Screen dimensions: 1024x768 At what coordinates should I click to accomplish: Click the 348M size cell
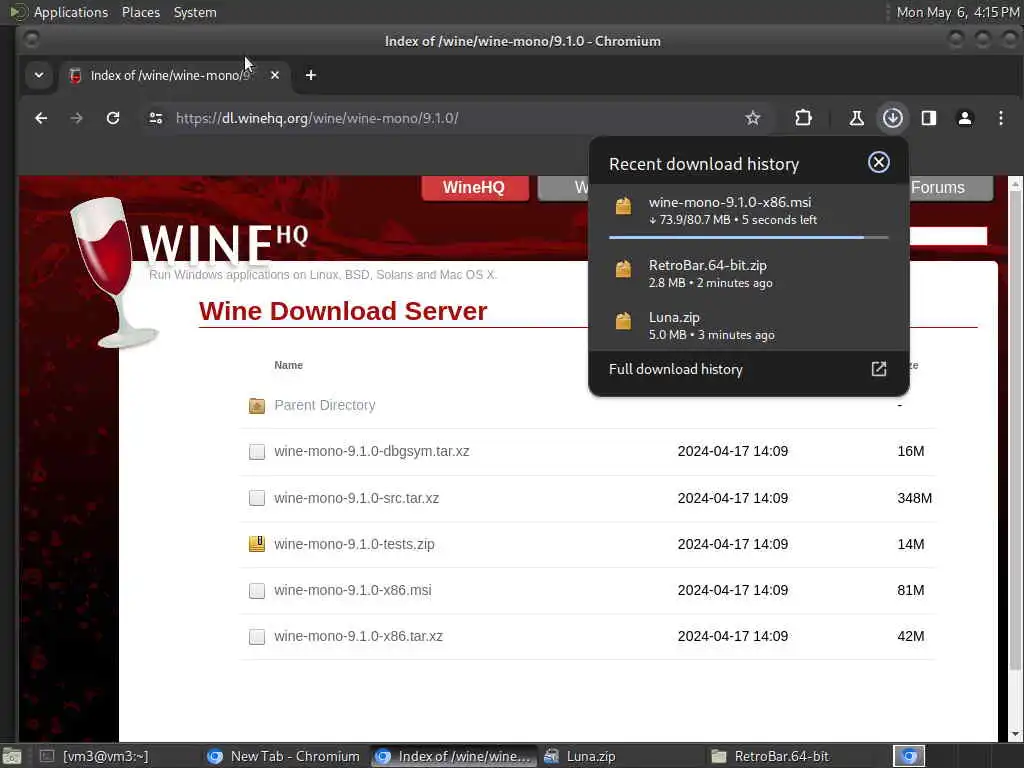914,498
